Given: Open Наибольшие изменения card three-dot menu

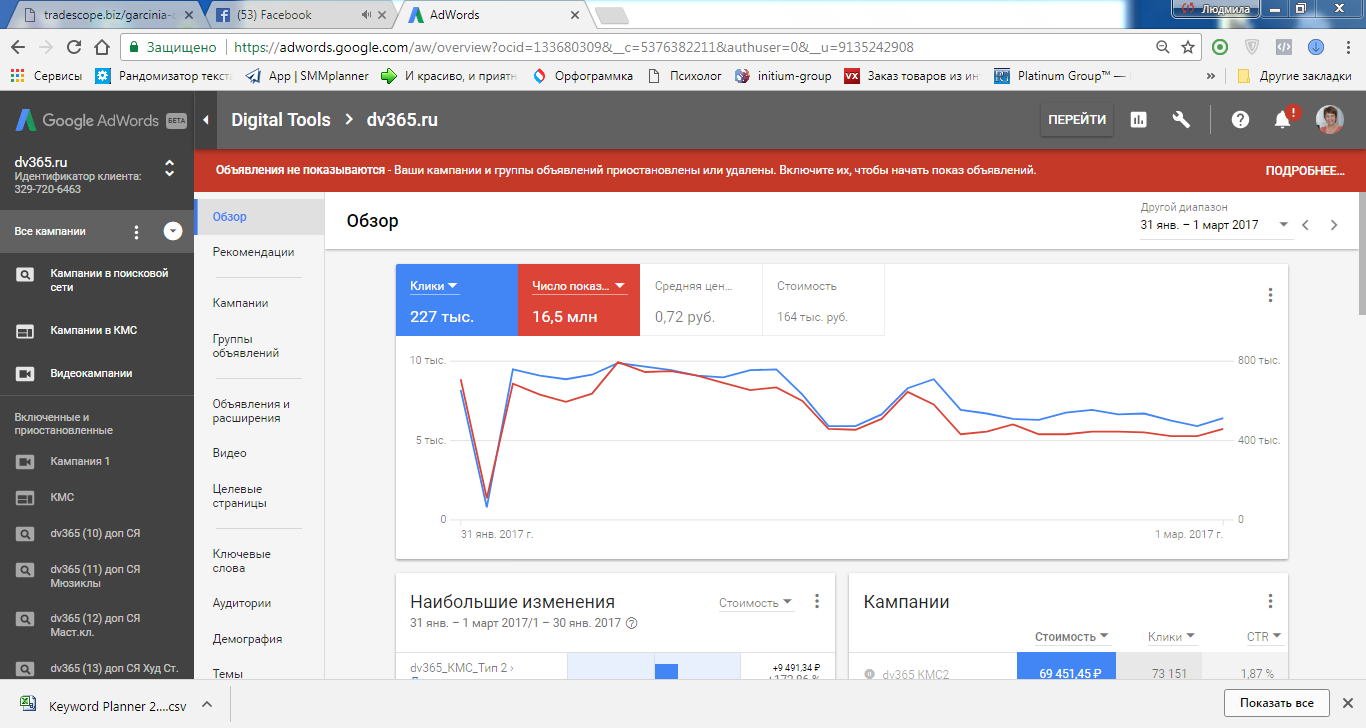Looking at the screenshot, I should point(817,601).
